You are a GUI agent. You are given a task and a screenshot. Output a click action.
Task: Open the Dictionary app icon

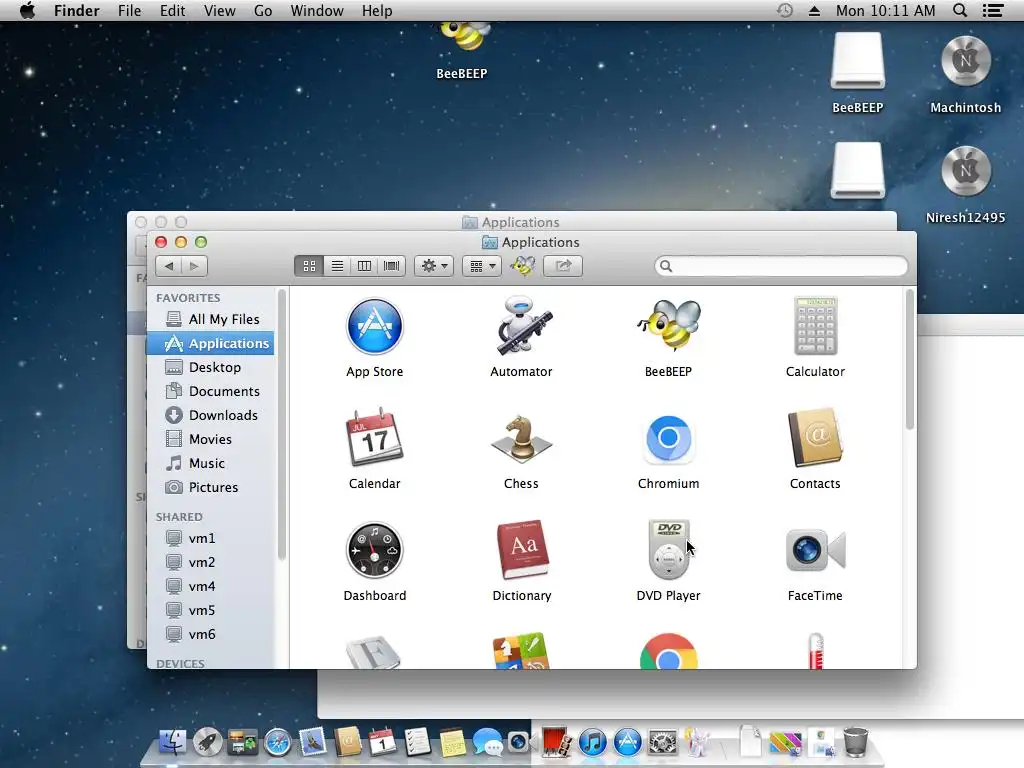tap(522, 550)
